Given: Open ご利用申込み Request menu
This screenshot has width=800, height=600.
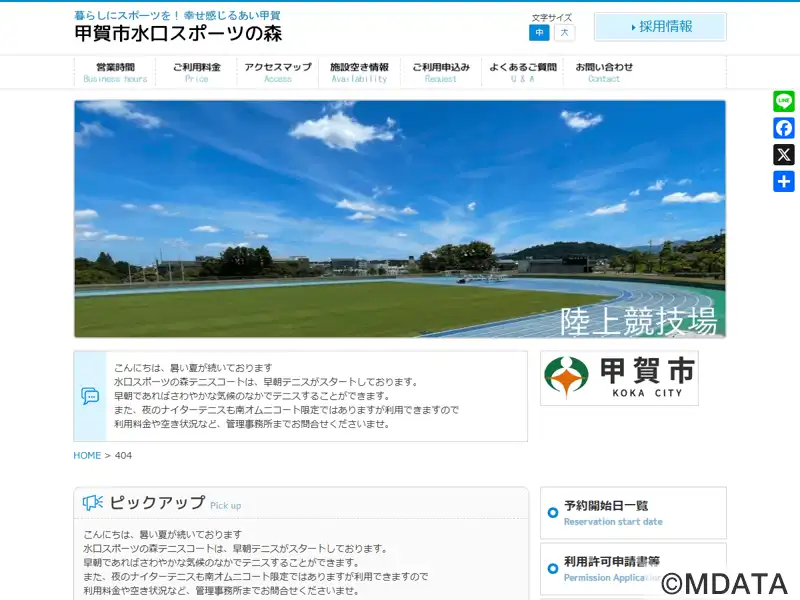Looking at the screenshot, I should (x=441, y=72).
